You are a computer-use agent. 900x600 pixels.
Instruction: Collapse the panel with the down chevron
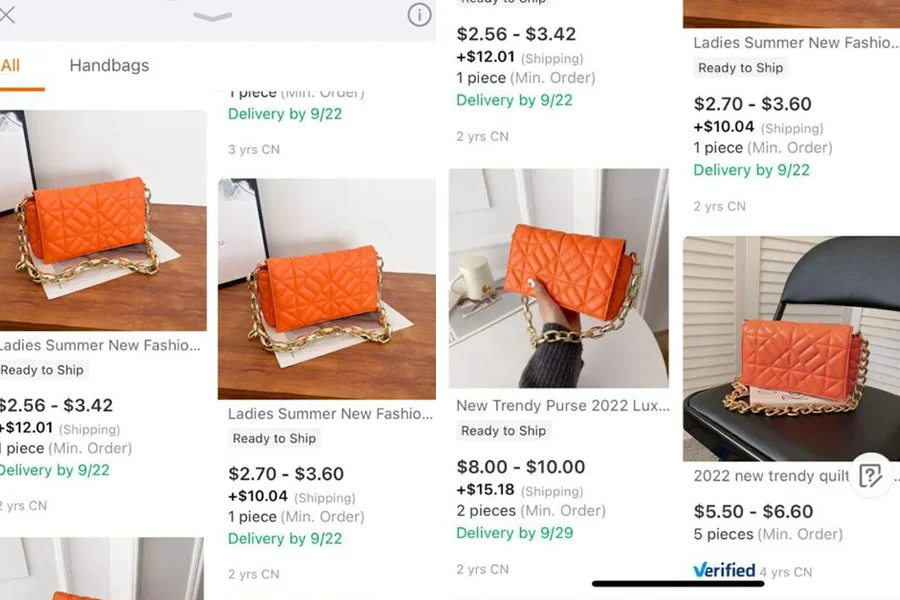tap(212, 17)
